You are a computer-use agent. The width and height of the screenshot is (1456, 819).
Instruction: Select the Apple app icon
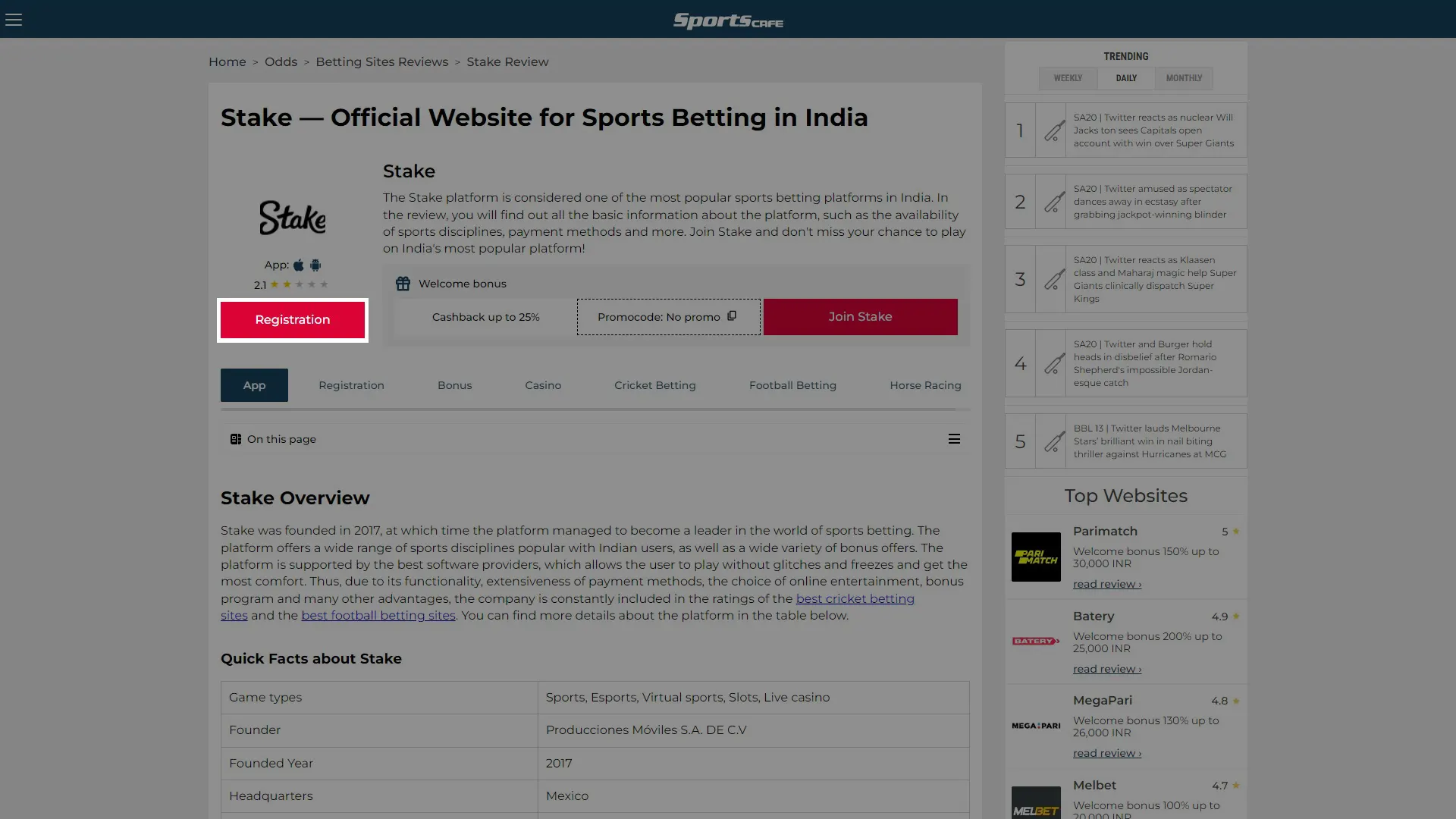pyautogui.click(x=299, y=265)
